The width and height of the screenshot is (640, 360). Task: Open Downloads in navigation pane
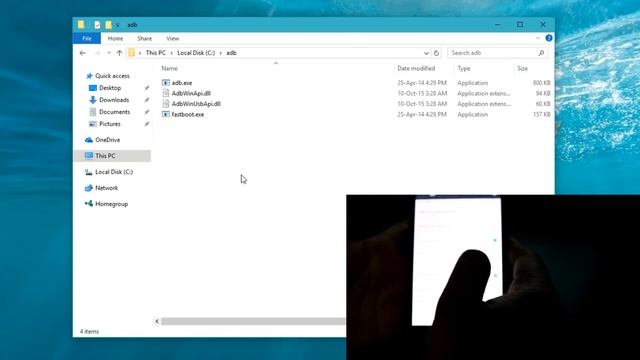(x=114, y=100)
